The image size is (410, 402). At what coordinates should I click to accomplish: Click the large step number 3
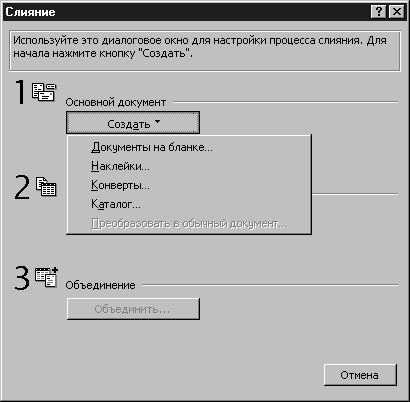pos(22,278)
